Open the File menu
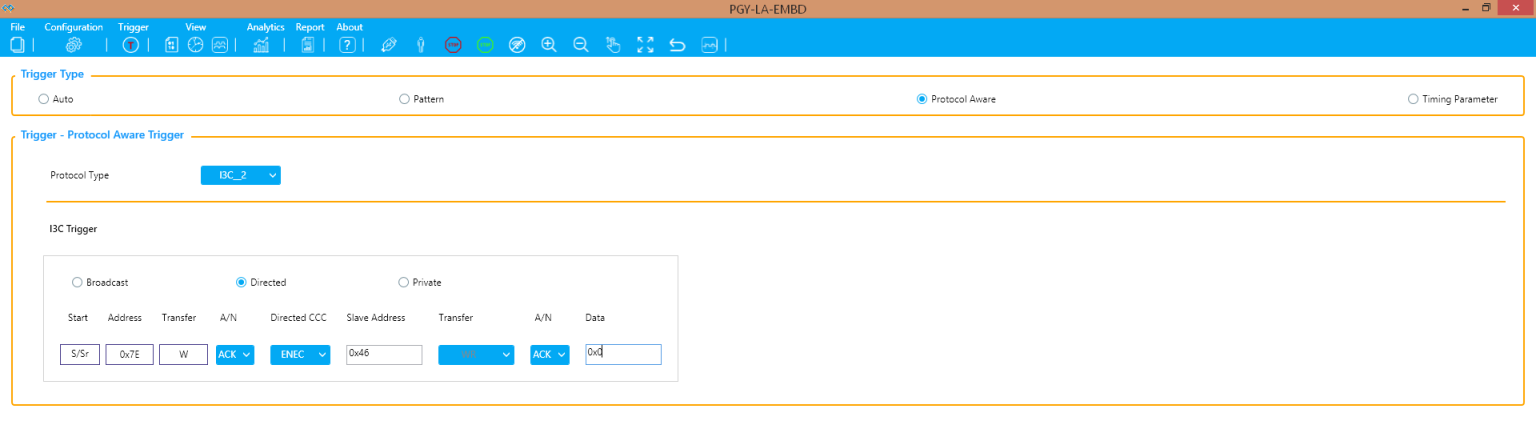 coord(17,27)
